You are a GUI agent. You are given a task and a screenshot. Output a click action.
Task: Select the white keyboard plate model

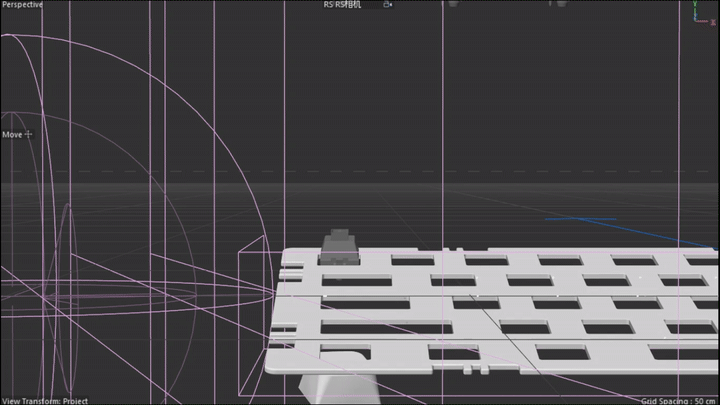[491, 310]
